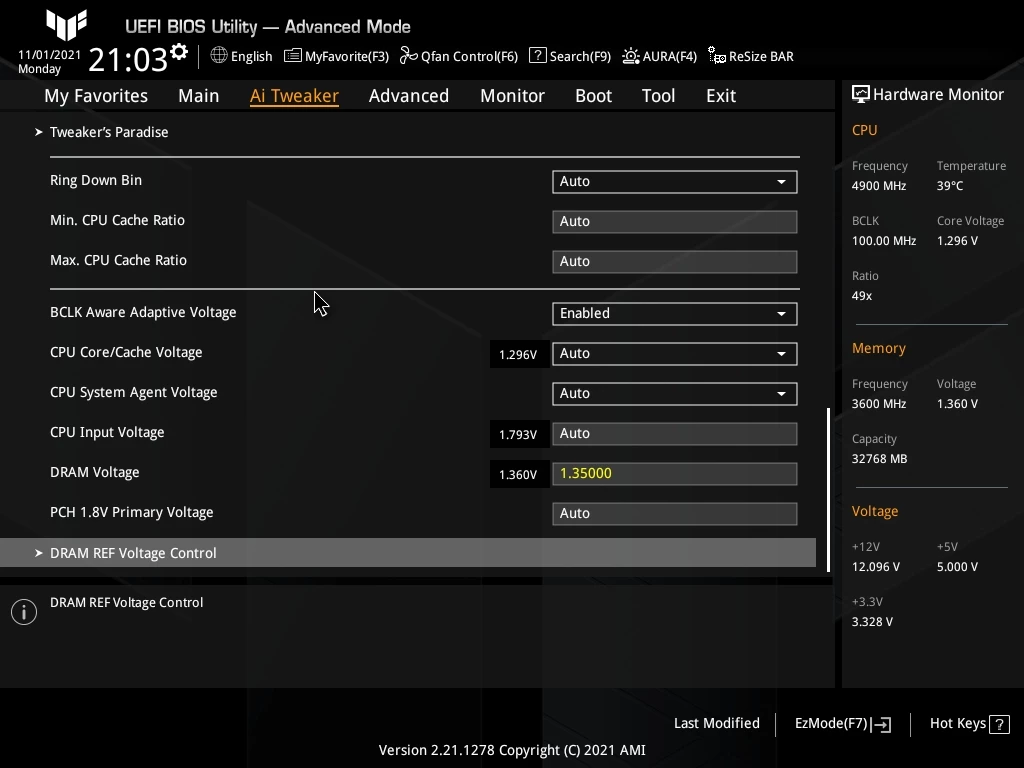1024x768 pixels.
Task: Switch to My Favorites tab
Action: coord(96,95)
